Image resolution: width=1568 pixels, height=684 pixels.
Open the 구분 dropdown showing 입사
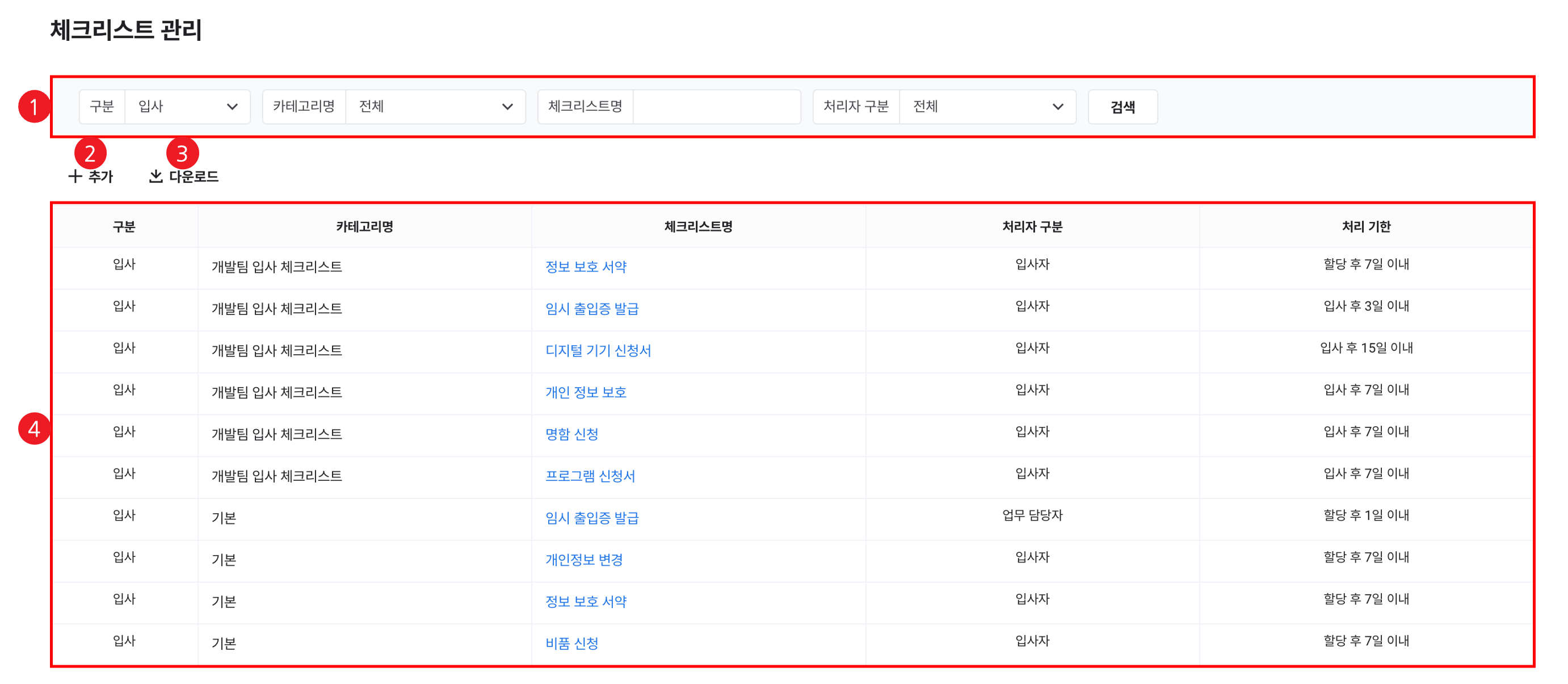(x=187, y=107)
